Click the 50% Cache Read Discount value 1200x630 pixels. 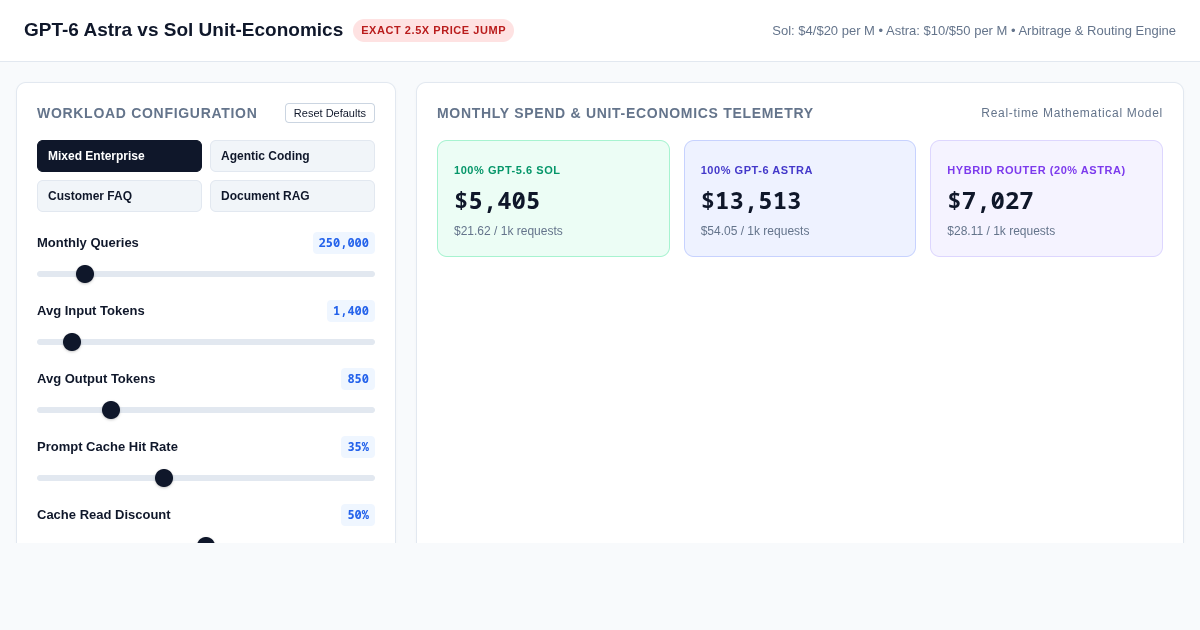pyautogui.click(x=358, y=515)
